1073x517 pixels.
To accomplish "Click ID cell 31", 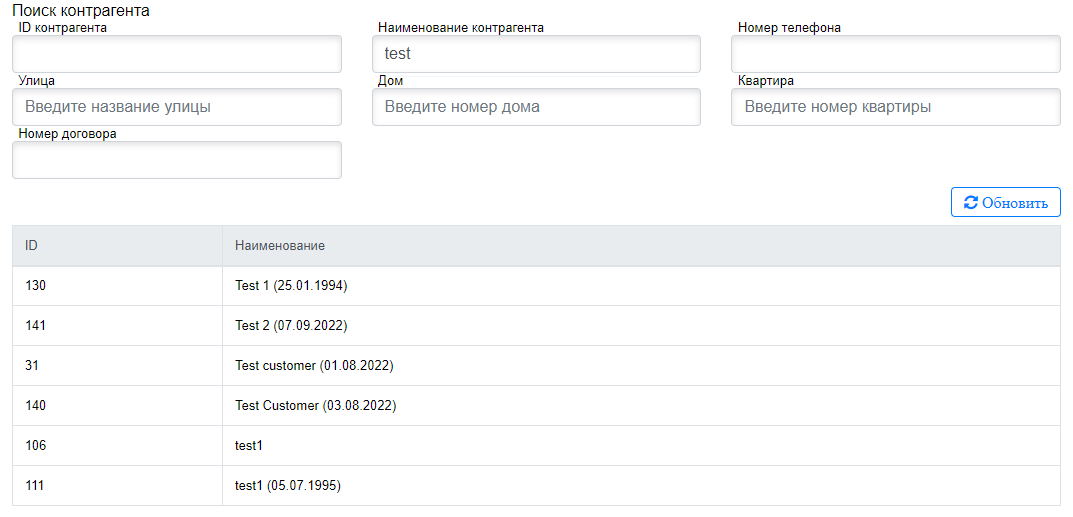I will (117, 366).
